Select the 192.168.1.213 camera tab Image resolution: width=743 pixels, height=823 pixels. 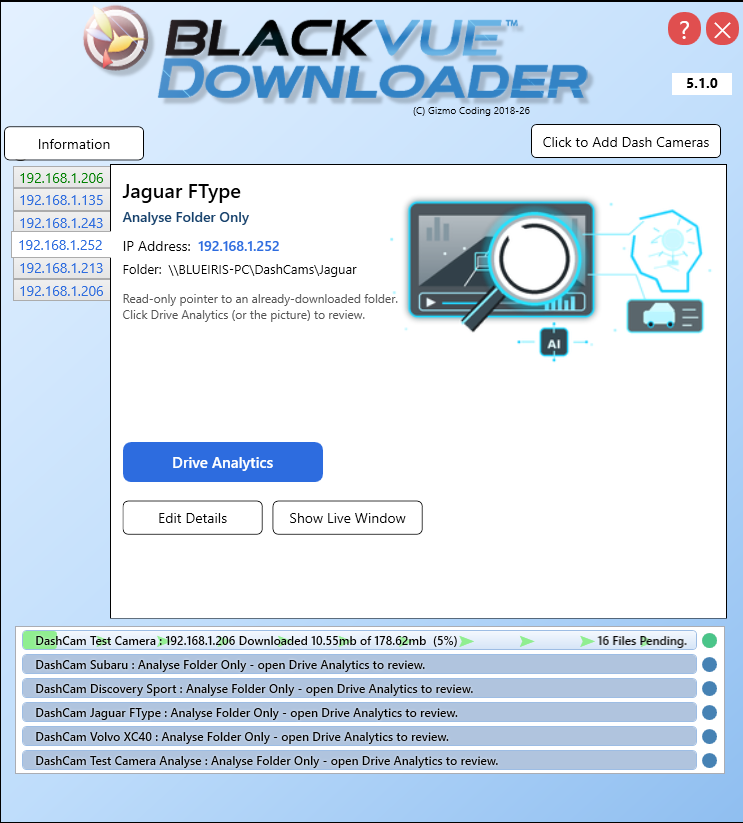click(x=62, y=268)
